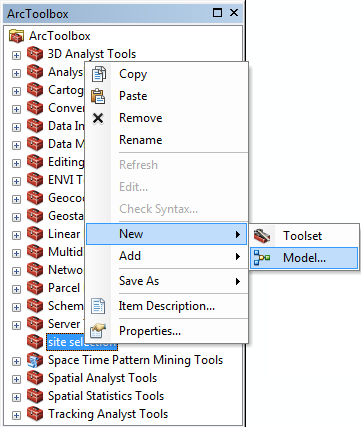Open Item Description from context menu
361x427 pixels.
167,306
